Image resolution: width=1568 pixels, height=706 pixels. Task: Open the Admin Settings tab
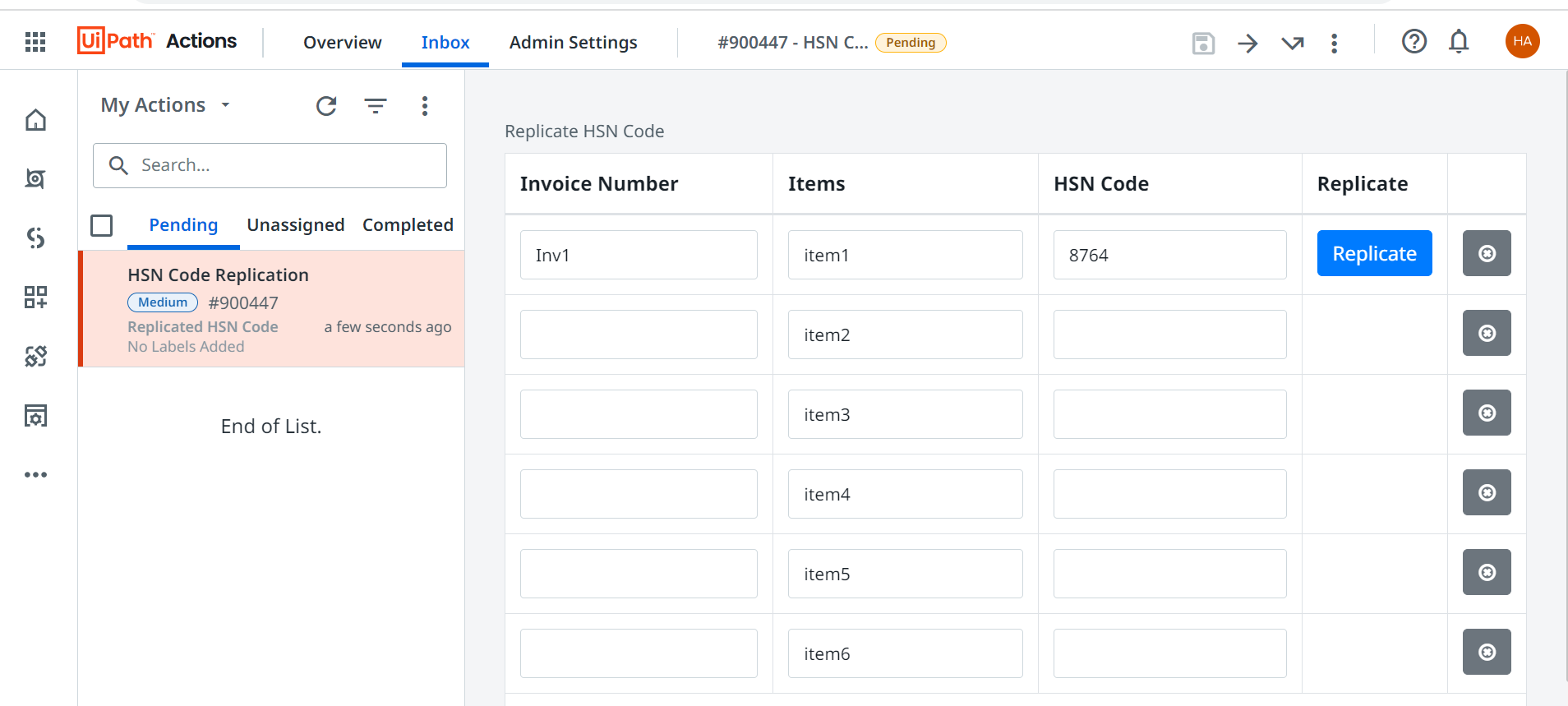coord(573,43)
